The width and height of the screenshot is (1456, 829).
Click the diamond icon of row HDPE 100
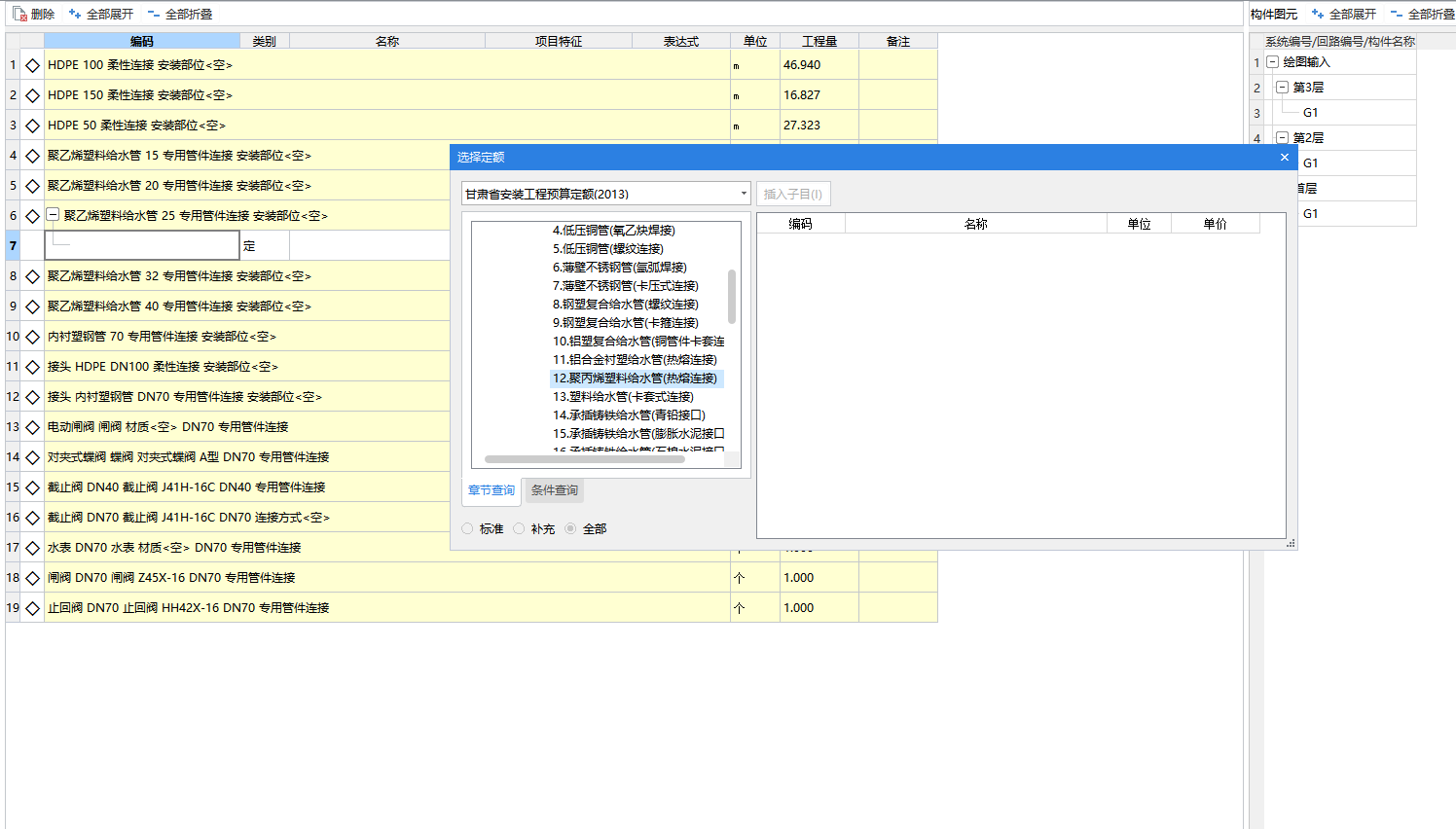coord(32,65)
